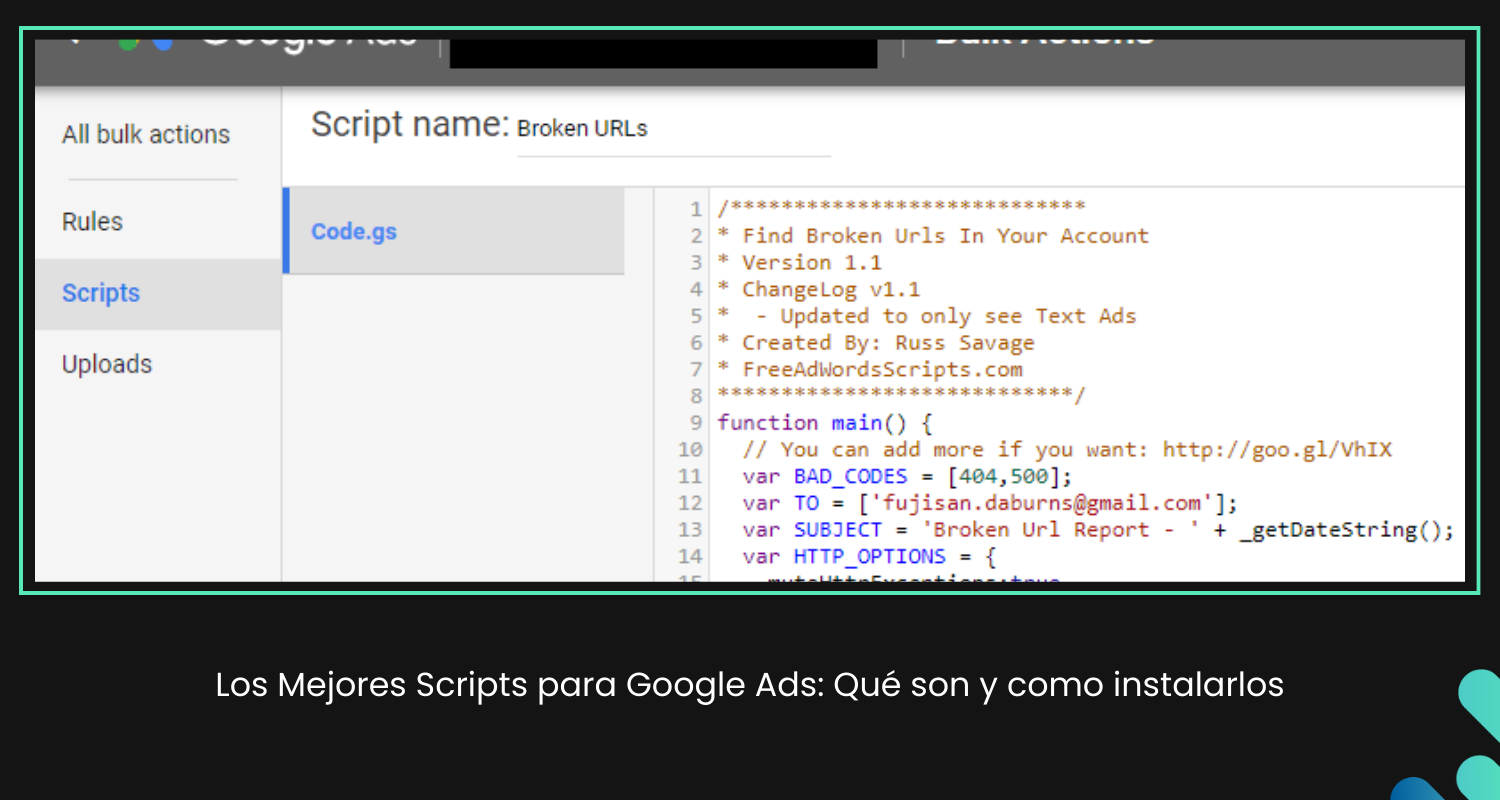This screenshot has height=800, width=1500.
Task: Navigate to All bulk actions
Action: [146, 134]
